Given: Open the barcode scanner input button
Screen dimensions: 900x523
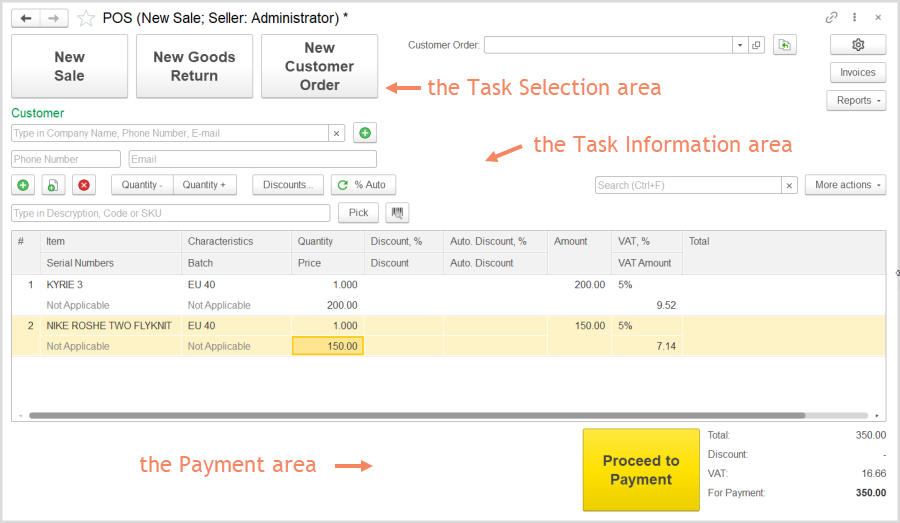Looking at the screenshot, I should [397, 213].
